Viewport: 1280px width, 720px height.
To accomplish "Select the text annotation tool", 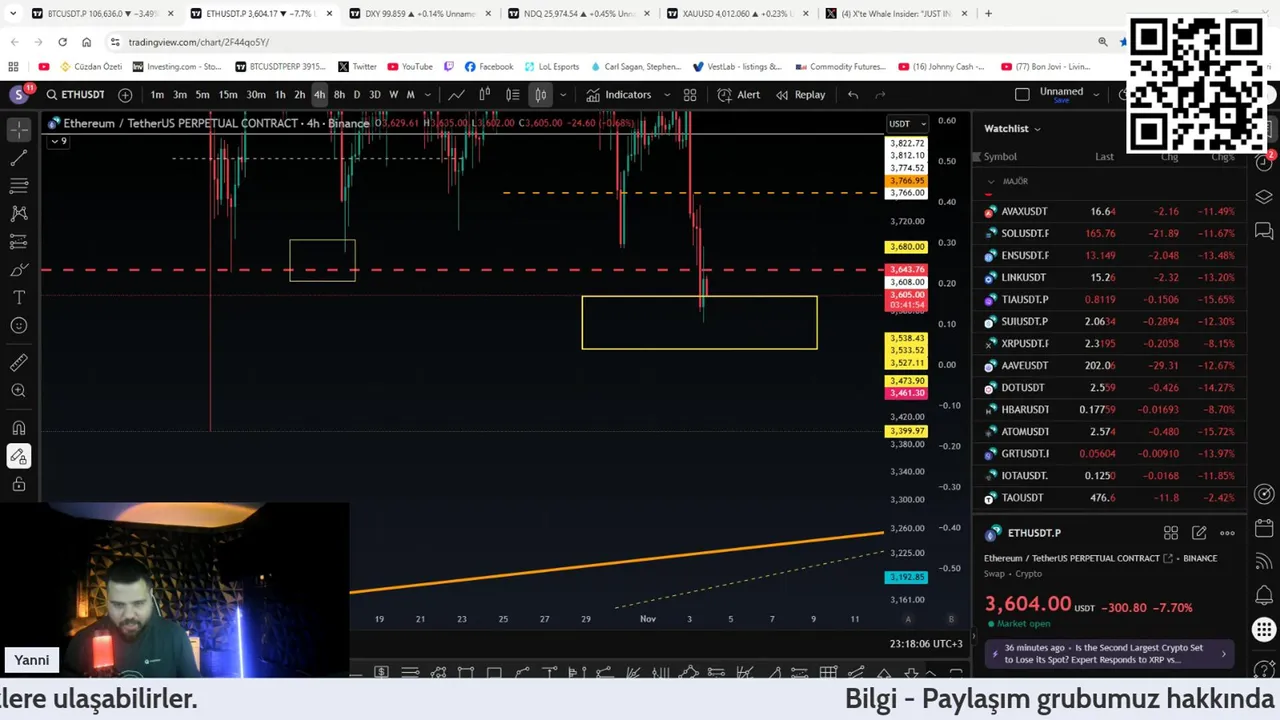I will pos(18,298).
